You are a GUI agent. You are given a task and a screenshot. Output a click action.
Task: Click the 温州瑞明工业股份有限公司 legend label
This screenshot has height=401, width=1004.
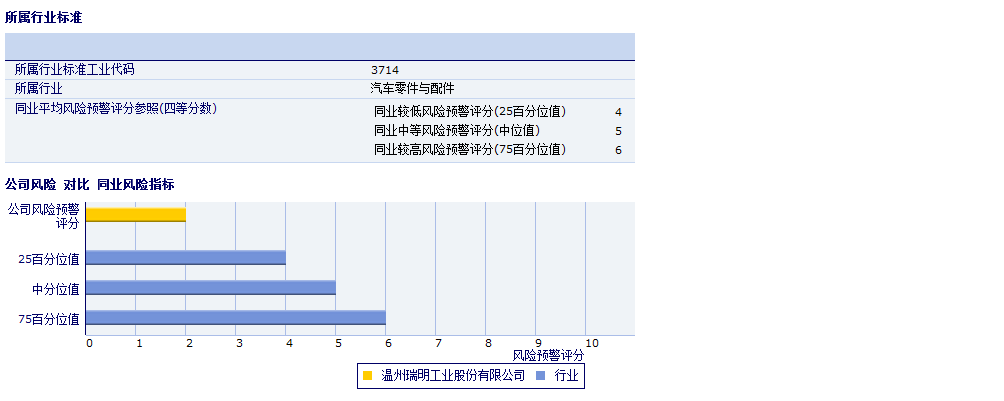click(453, 376)
